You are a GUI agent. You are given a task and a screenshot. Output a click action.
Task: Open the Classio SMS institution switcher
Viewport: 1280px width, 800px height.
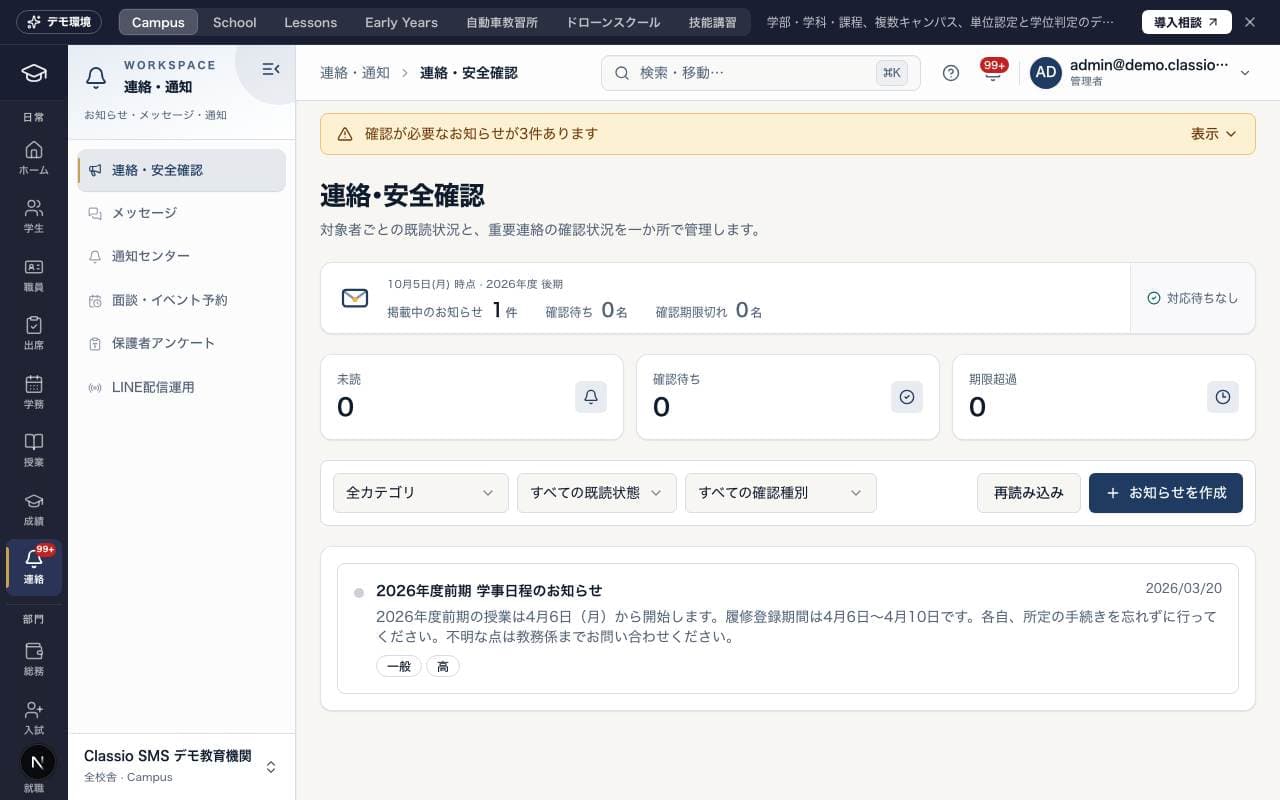click(x=181, y=765)
